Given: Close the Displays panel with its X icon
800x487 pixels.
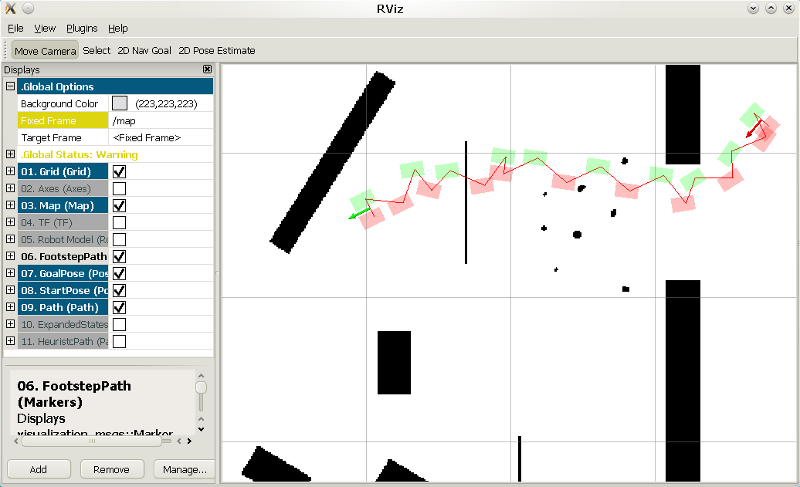Looking at the screenshot, I should (207, 70).
